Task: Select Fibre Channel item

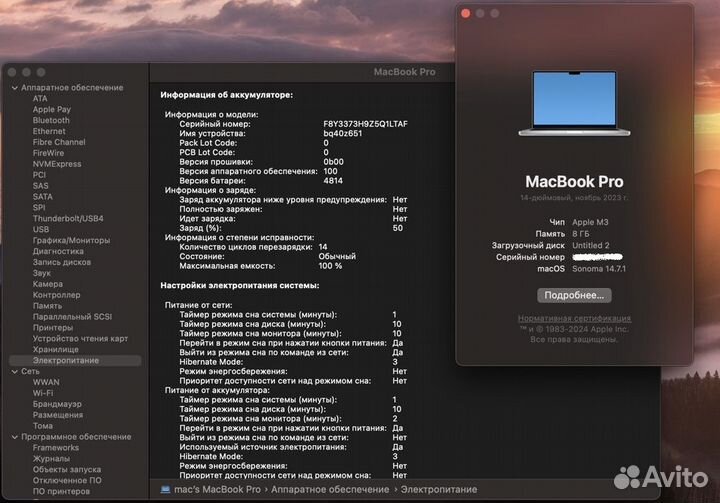Action: [59, 142]
